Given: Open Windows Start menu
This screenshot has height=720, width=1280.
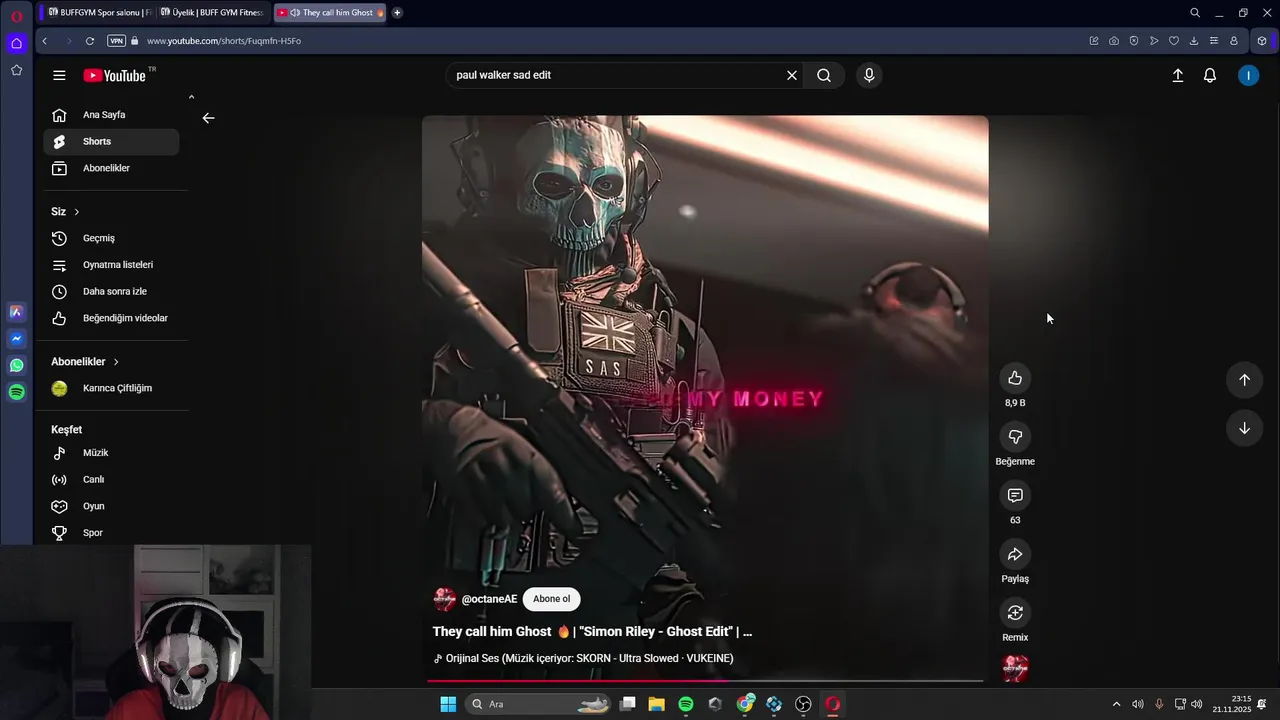Looking at the screenshot, I should click(448, 704).
